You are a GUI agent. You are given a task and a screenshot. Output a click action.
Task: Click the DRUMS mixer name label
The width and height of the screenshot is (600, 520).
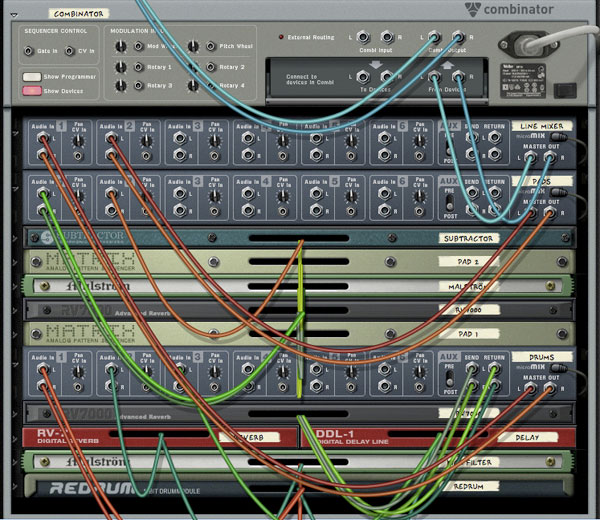coord(542,357)
